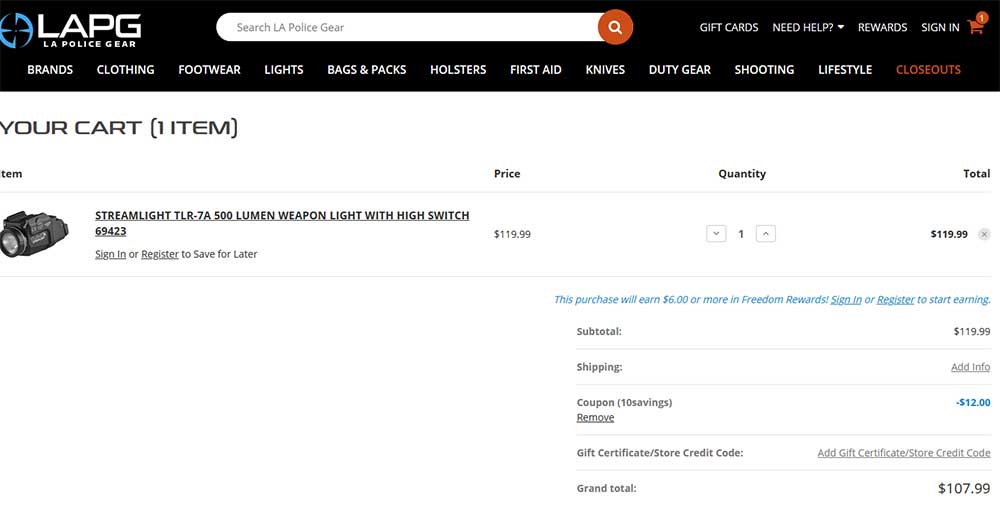1000x509 pixels.
Task: Open the Footwear menu
Action: [x=209, y=70]
